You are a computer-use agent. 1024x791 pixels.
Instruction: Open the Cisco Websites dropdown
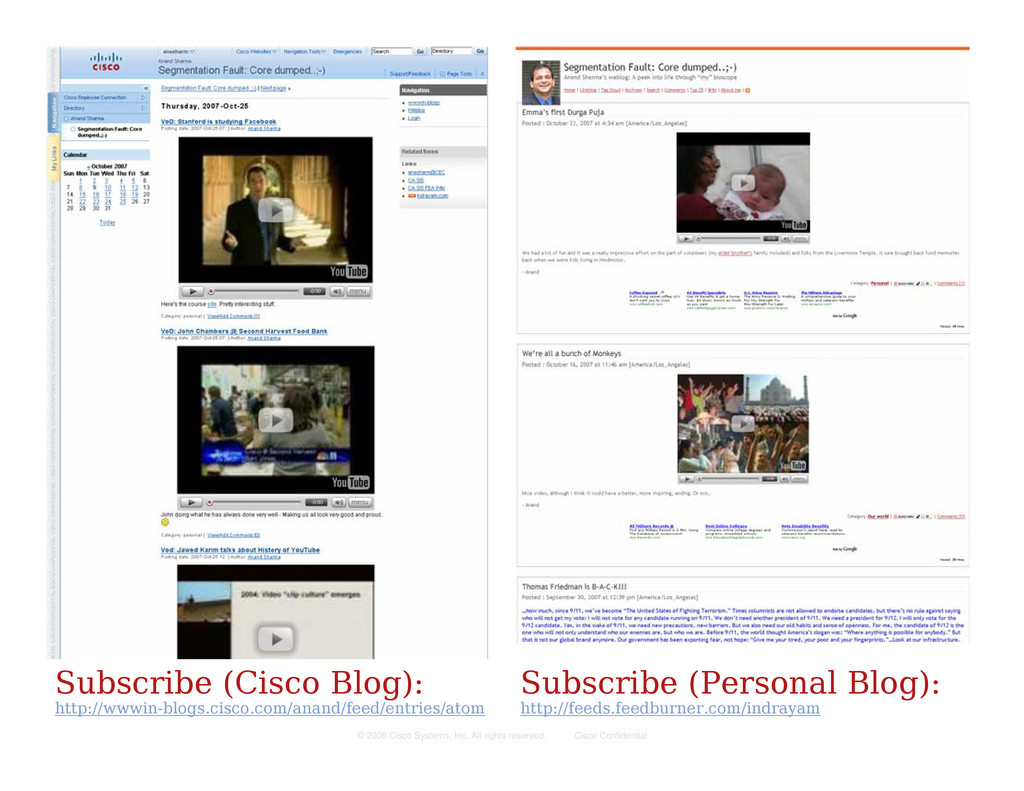(256, 51)
